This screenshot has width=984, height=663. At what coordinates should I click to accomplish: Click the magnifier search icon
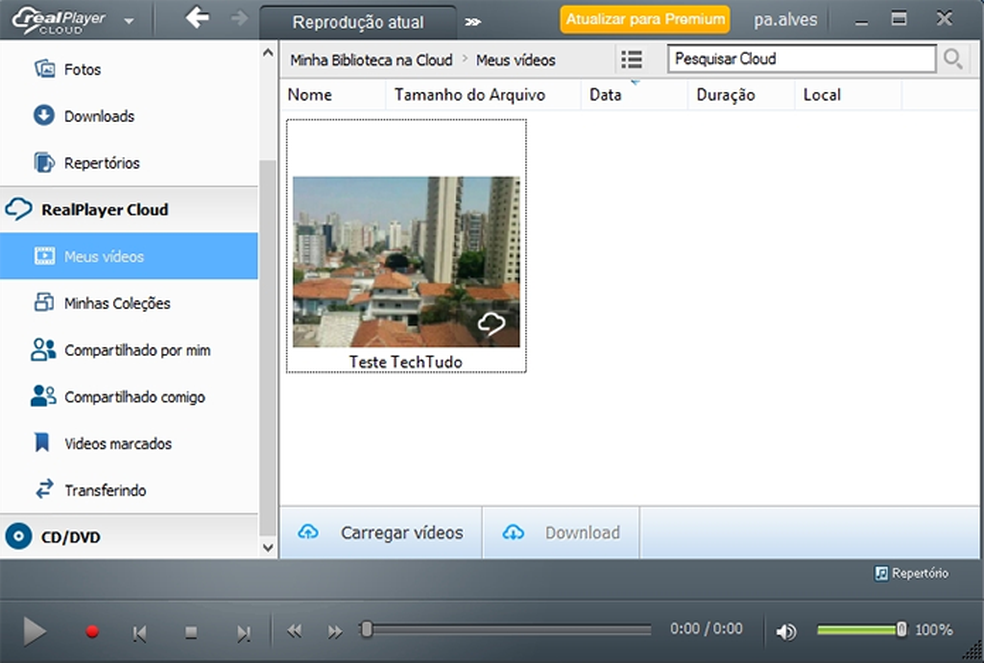pyautogui.click(x=953, y=59)
